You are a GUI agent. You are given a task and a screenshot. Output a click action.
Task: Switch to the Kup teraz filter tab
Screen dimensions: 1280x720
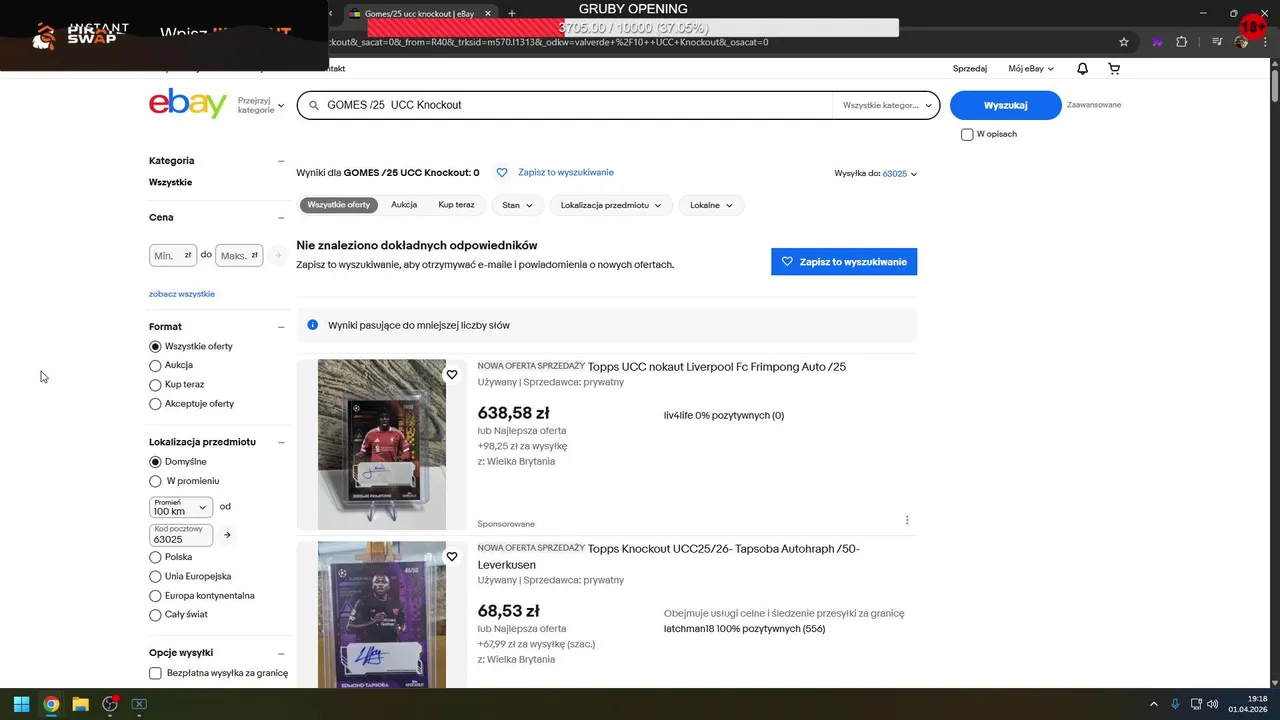(x=456, y=205)
